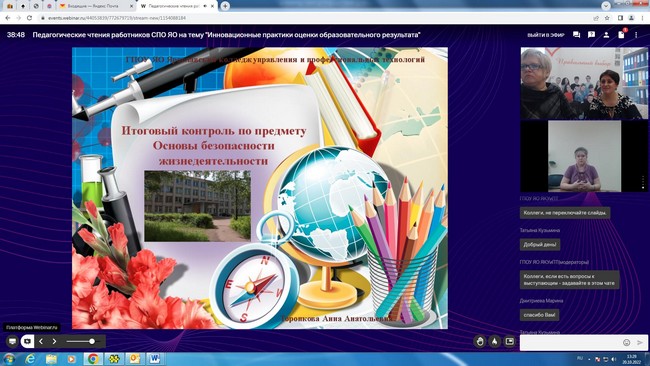Click the Выйти в эфир button

tap(546, 35)
